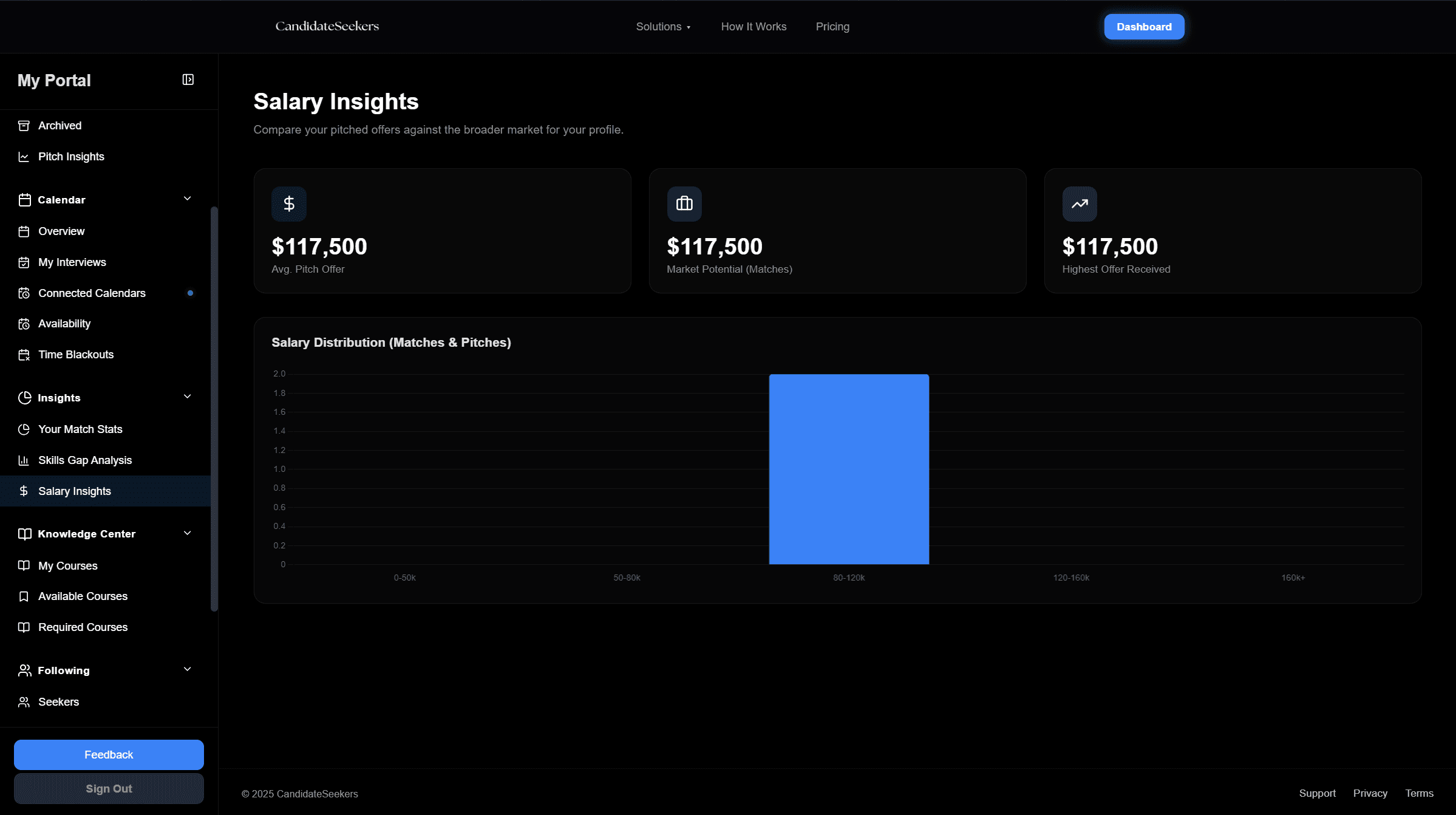Click the dollar icon on Avg Pitch Offer card
The height and width of the screenshot is (815, 1456).
289,203
